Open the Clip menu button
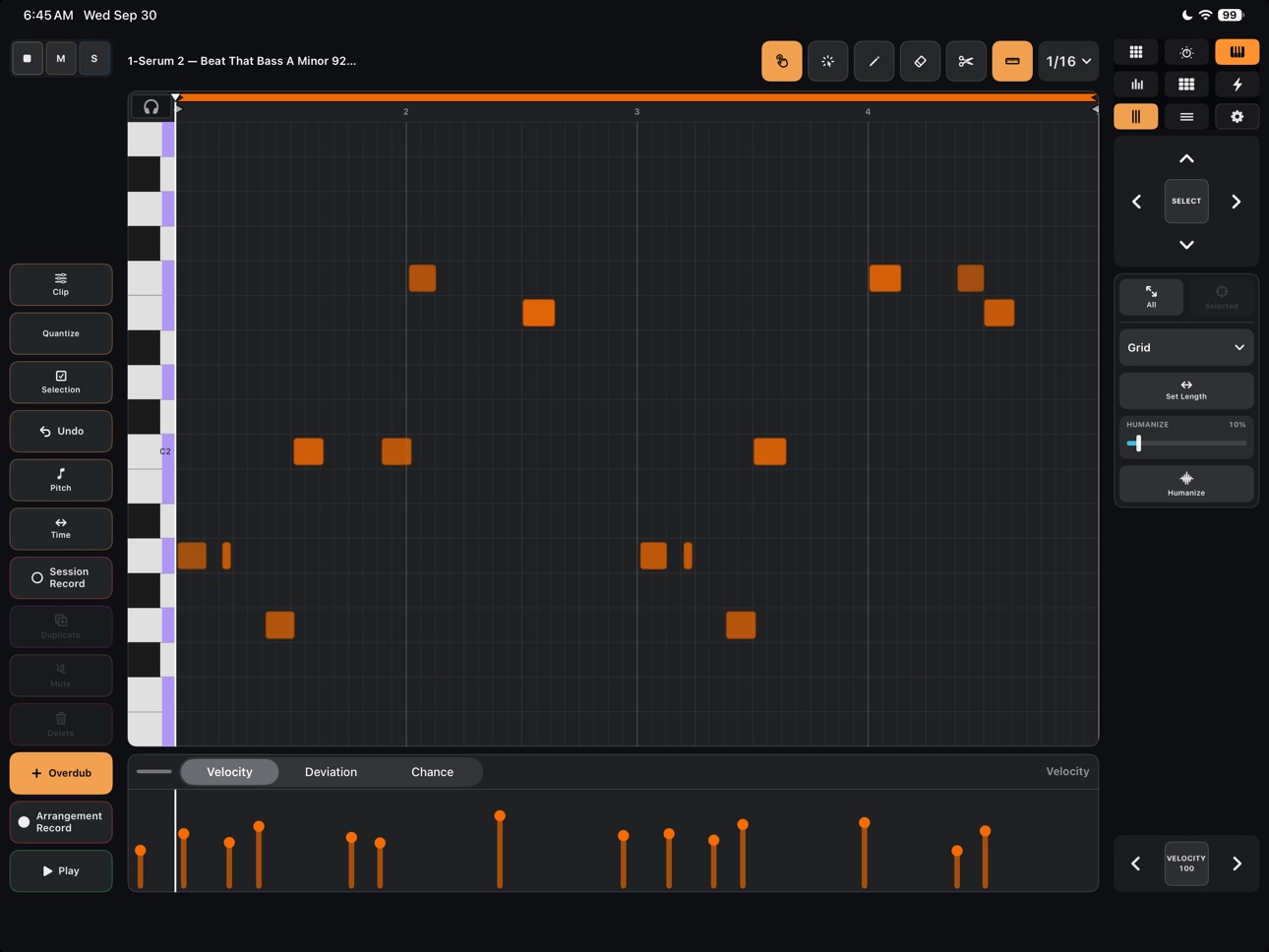The height and width of the screenshot is (952, 1269). (61, 284)
